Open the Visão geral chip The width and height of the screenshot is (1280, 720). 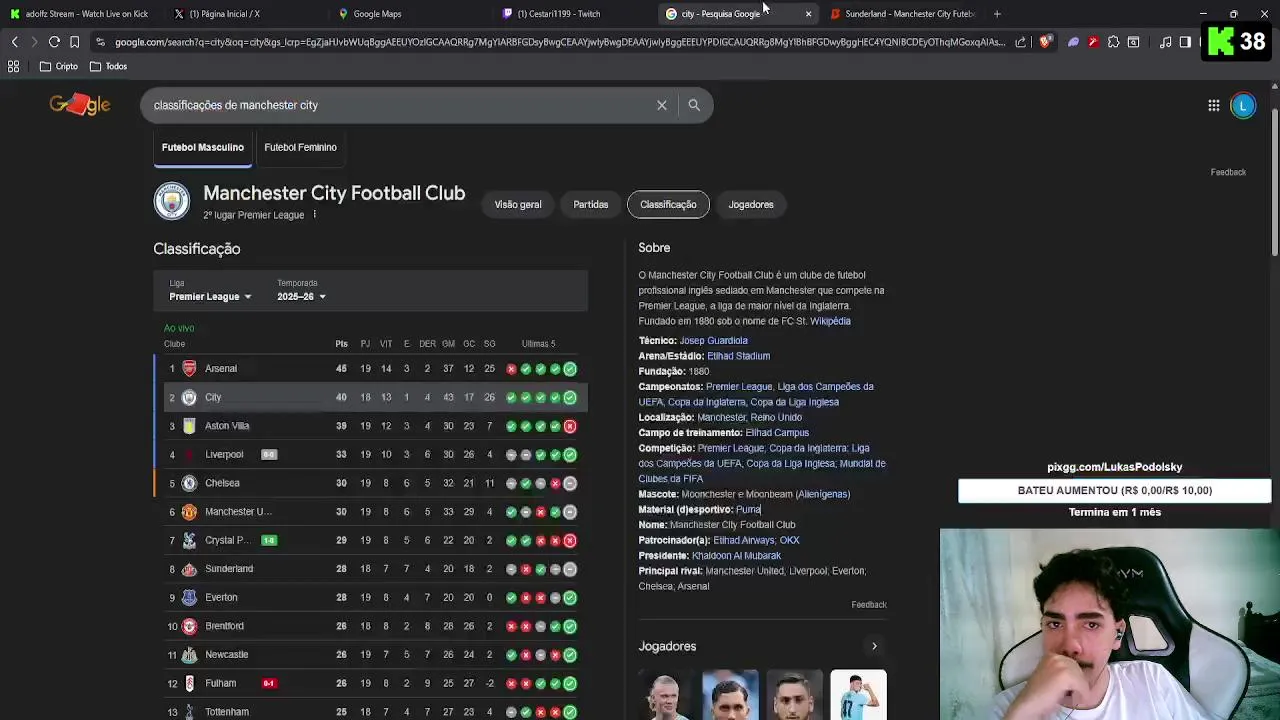click(x=518, y=204)
